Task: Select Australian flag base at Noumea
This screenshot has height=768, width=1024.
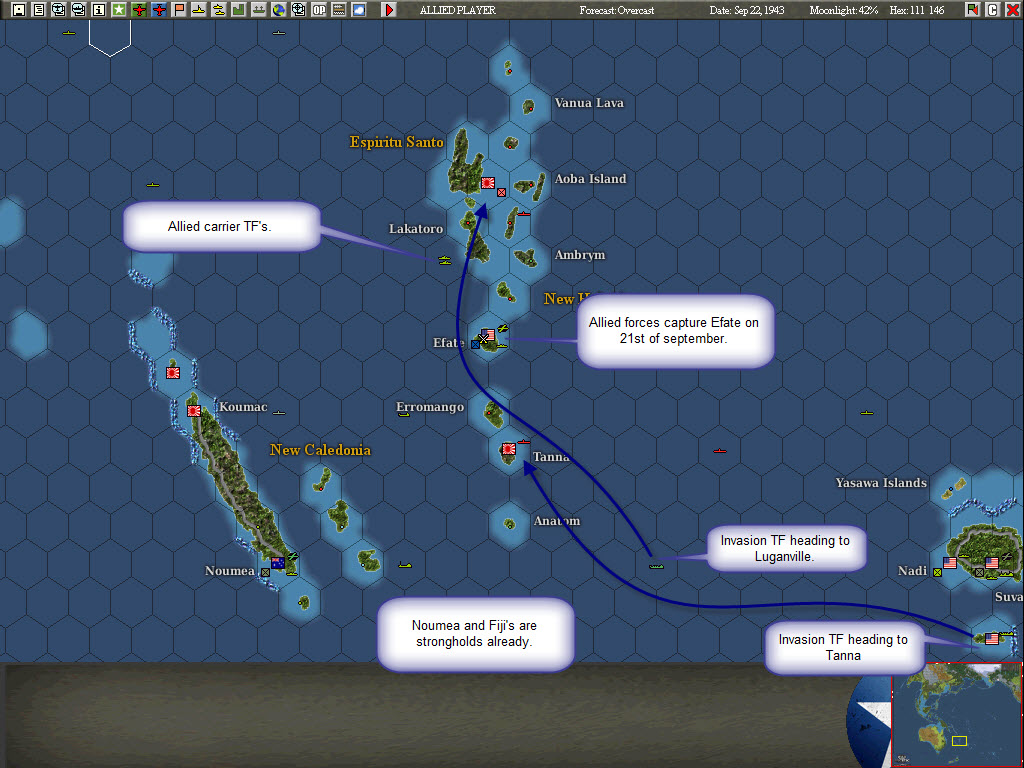Action: tap(278, 563)
